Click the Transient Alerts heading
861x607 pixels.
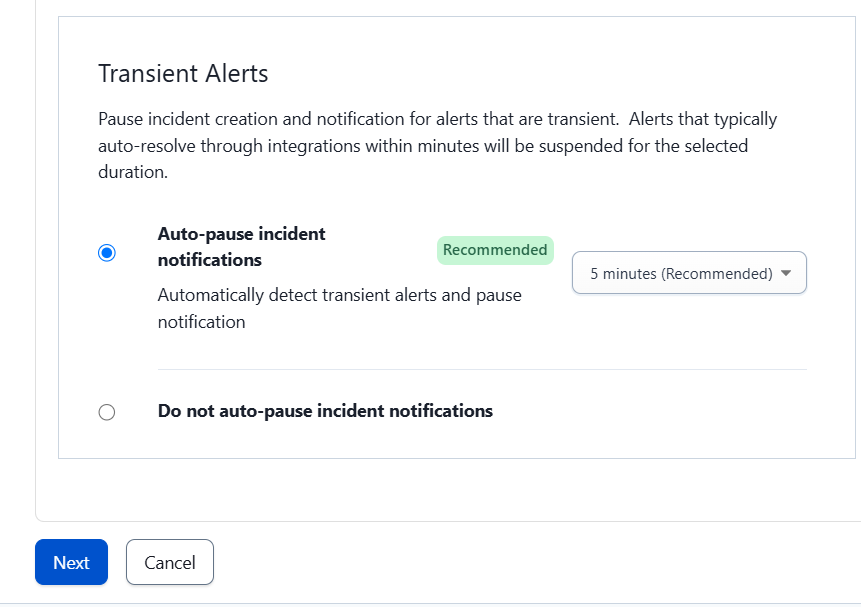click(183, 74)
